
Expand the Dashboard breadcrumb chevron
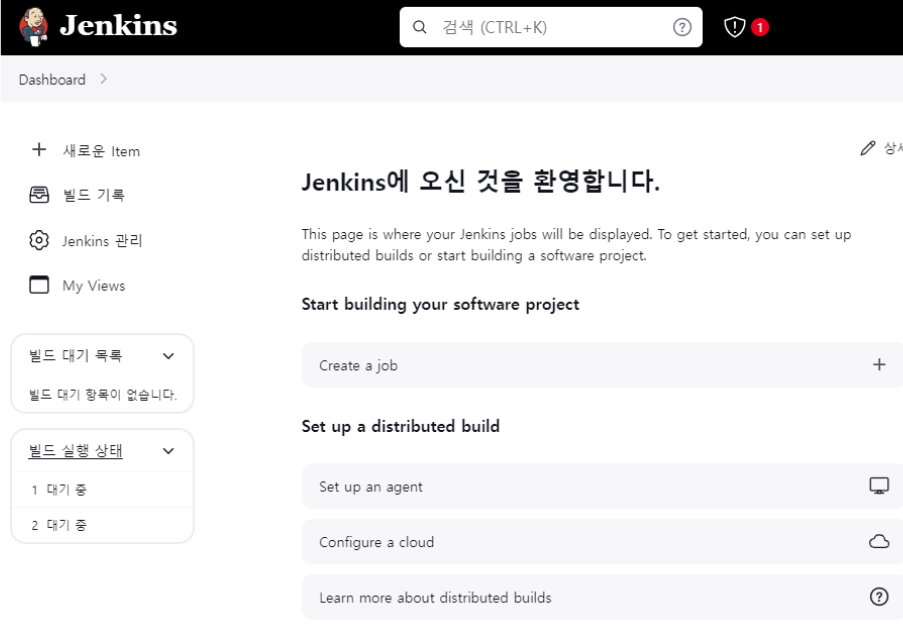(x=104, y=79)
